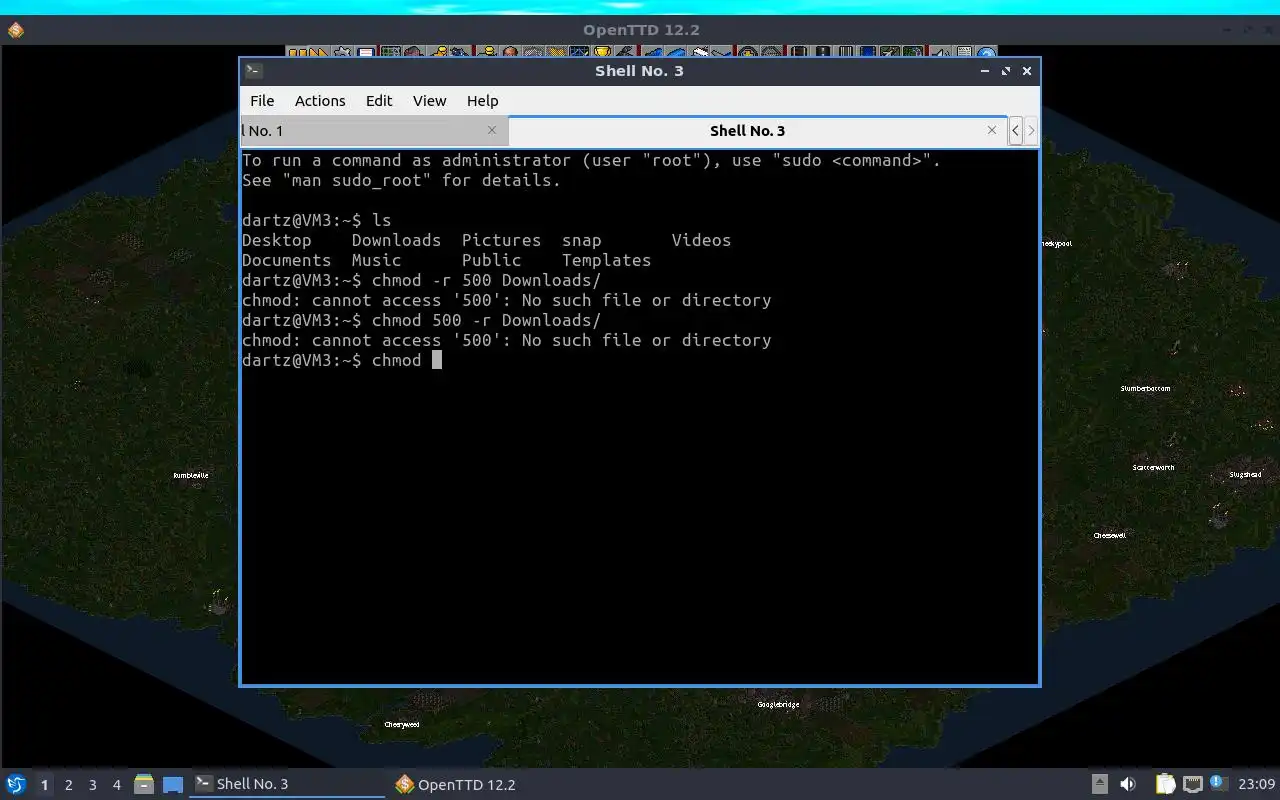Screen dimensions: 1280x800
Task: Open the network status tray icon
Action: point(1192,785)
